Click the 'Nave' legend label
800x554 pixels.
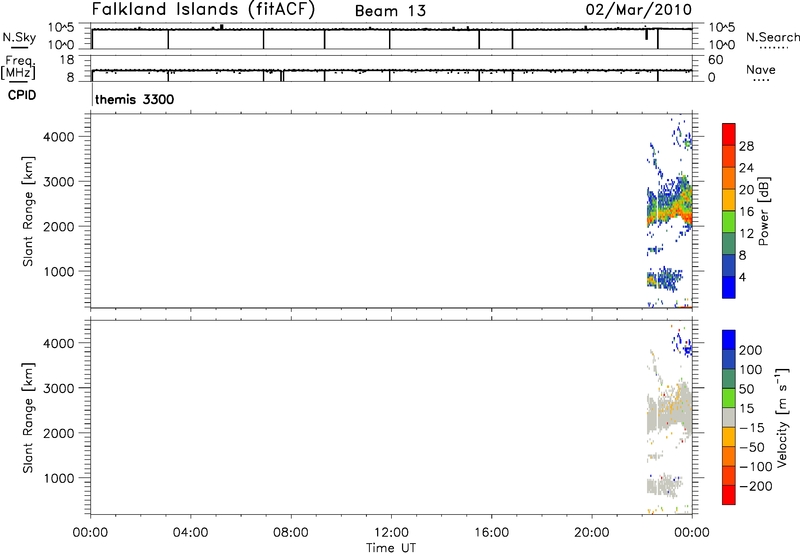pyautogui.click(x=761, y=69)
